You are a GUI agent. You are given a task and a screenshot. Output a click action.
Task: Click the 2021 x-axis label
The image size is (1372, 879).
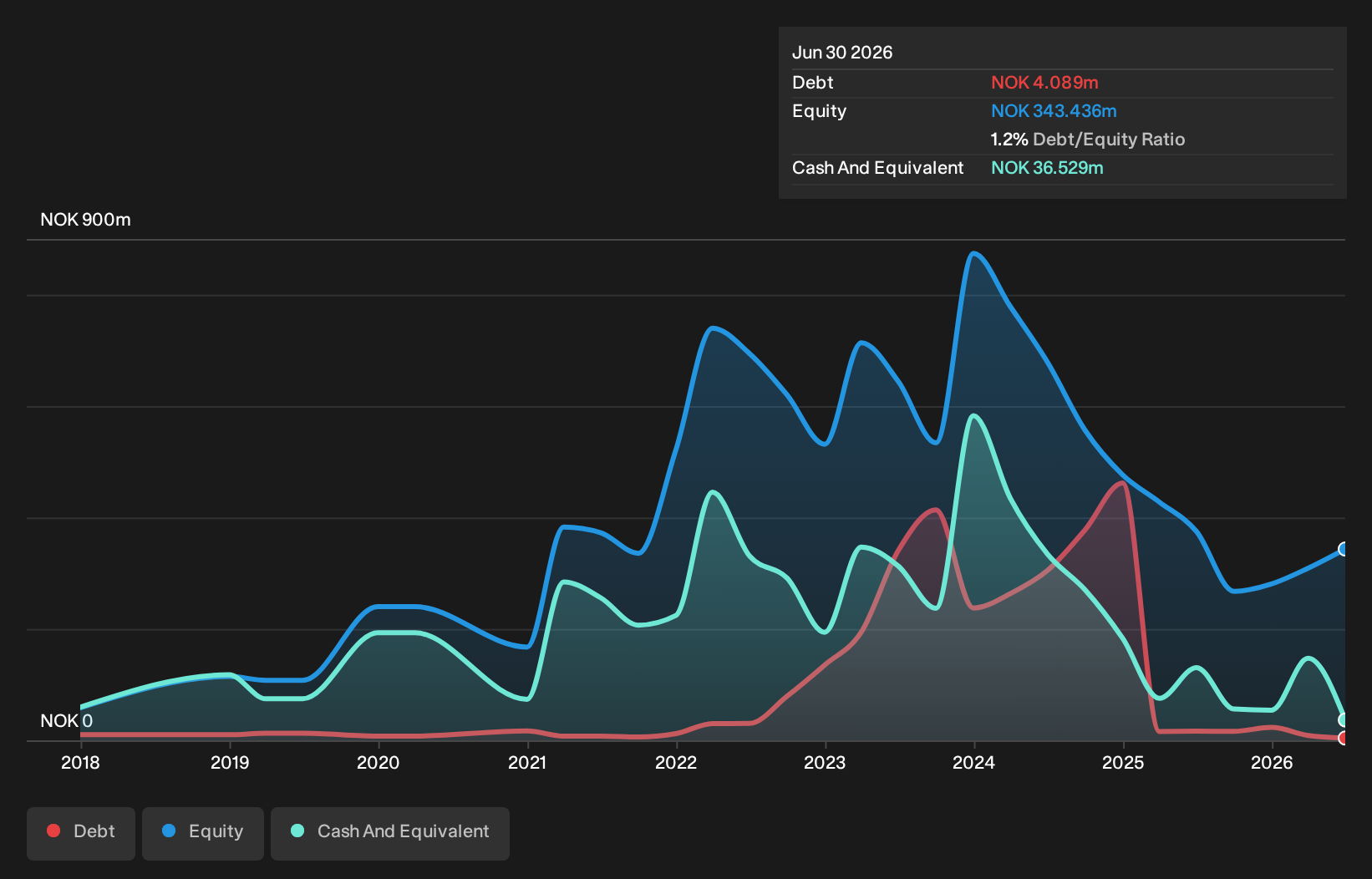pyautogui.click(x=527, y=762)
